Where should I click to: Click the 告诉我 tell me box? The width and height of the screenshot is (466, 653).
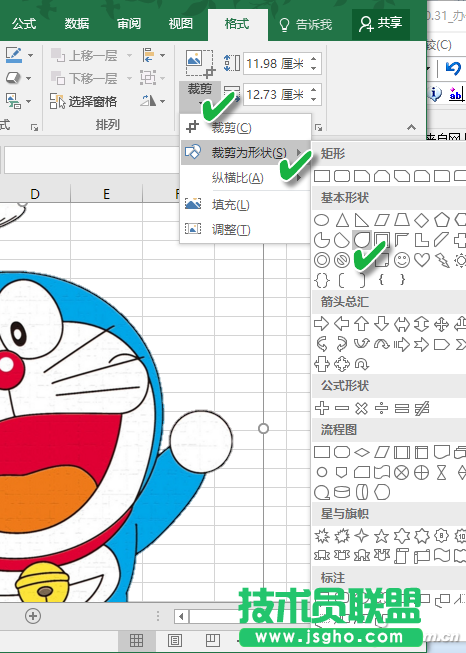[x=306, y=25]
